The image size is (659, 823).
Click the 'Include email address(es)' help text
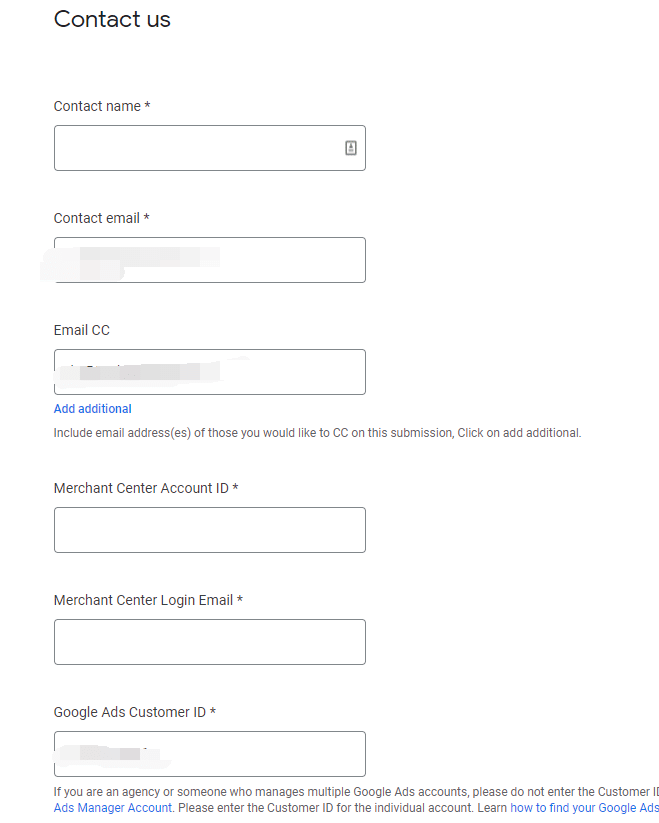pos(317,433)
